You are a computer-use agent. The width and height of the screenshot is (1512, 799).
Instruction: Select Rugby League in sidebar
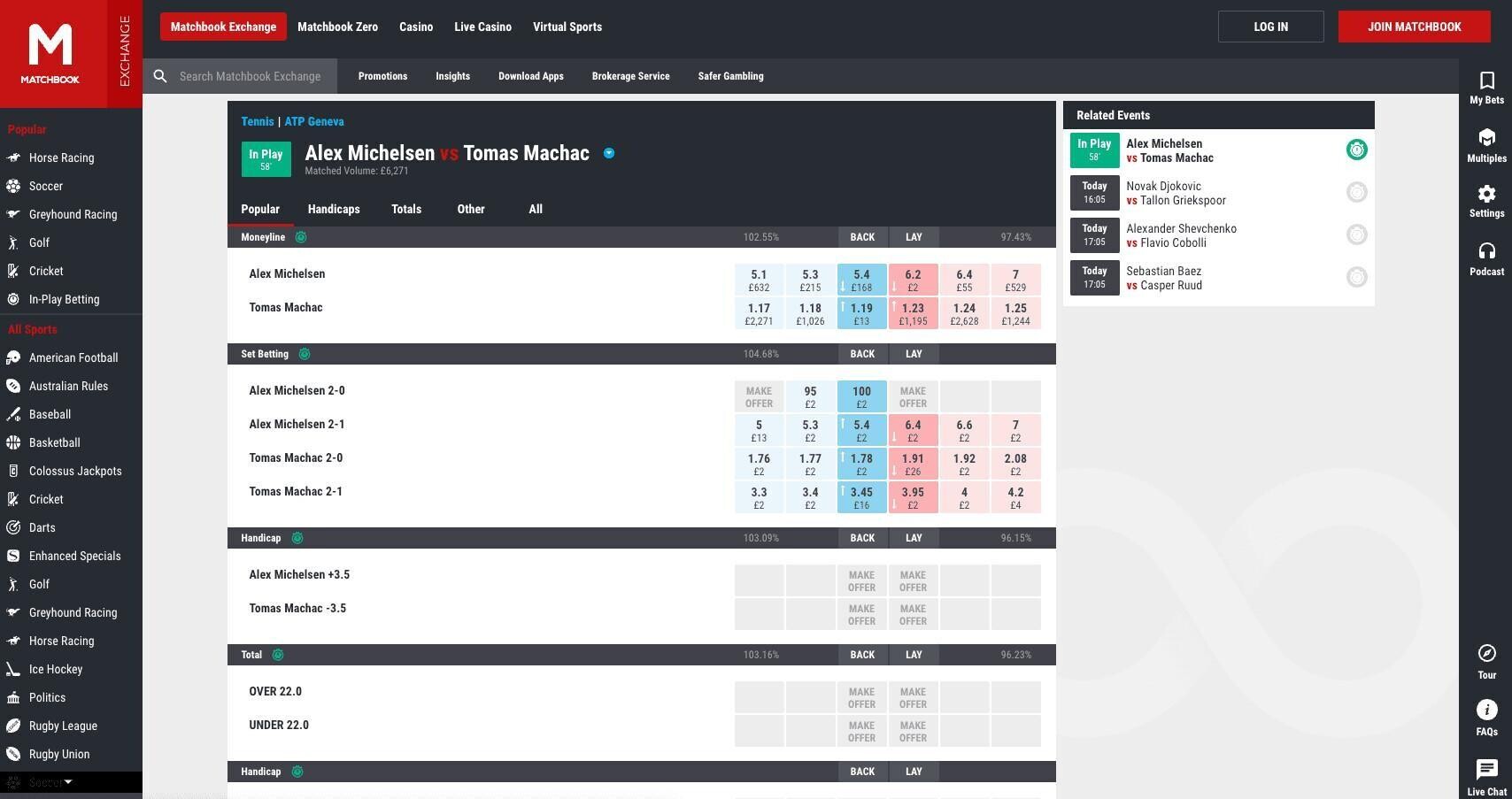click(x=63, y=726)
